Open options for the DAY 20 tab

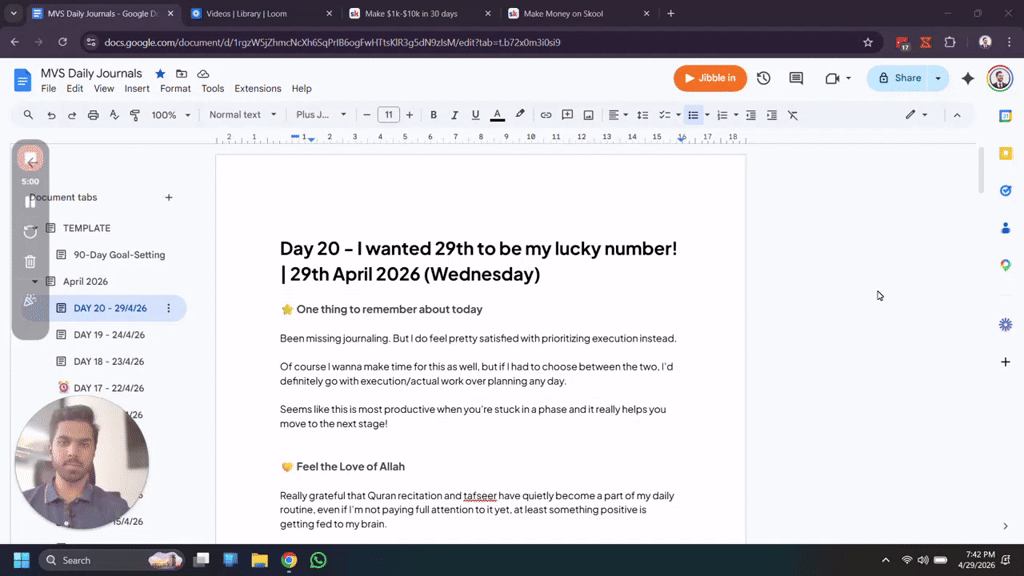tap(168, 308)
